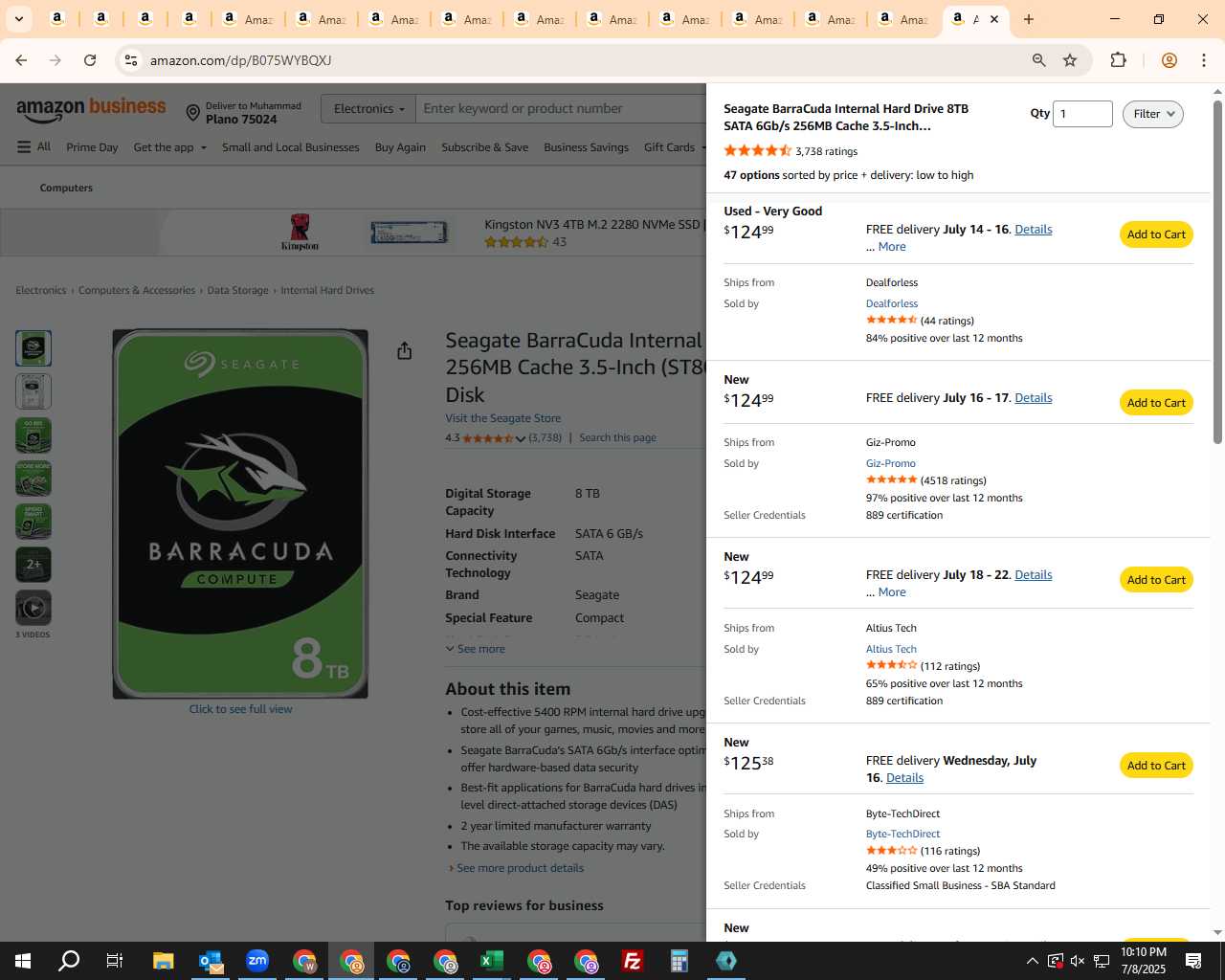
Task: Open the taskbar Calculator app
Action: coord(679,961)
